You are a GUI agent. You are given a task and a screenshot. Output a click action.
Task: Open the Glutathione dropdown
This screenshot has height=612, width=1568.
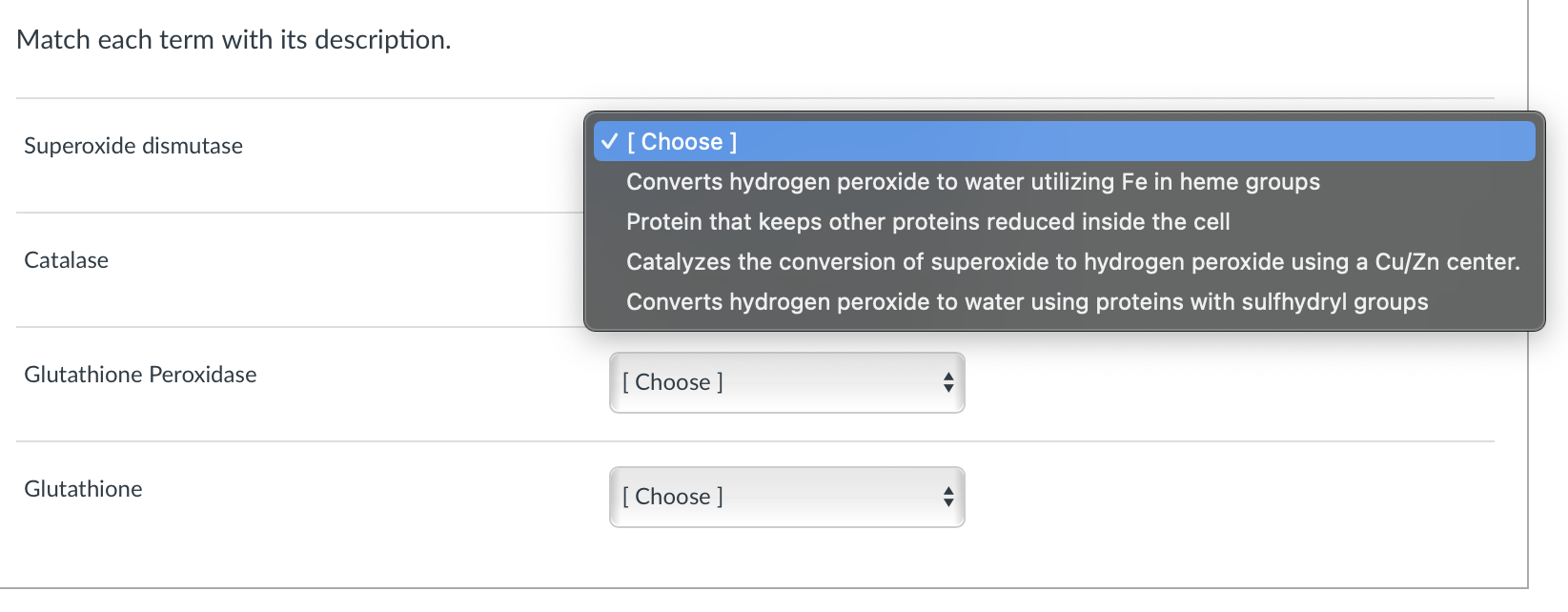(785, 497)
